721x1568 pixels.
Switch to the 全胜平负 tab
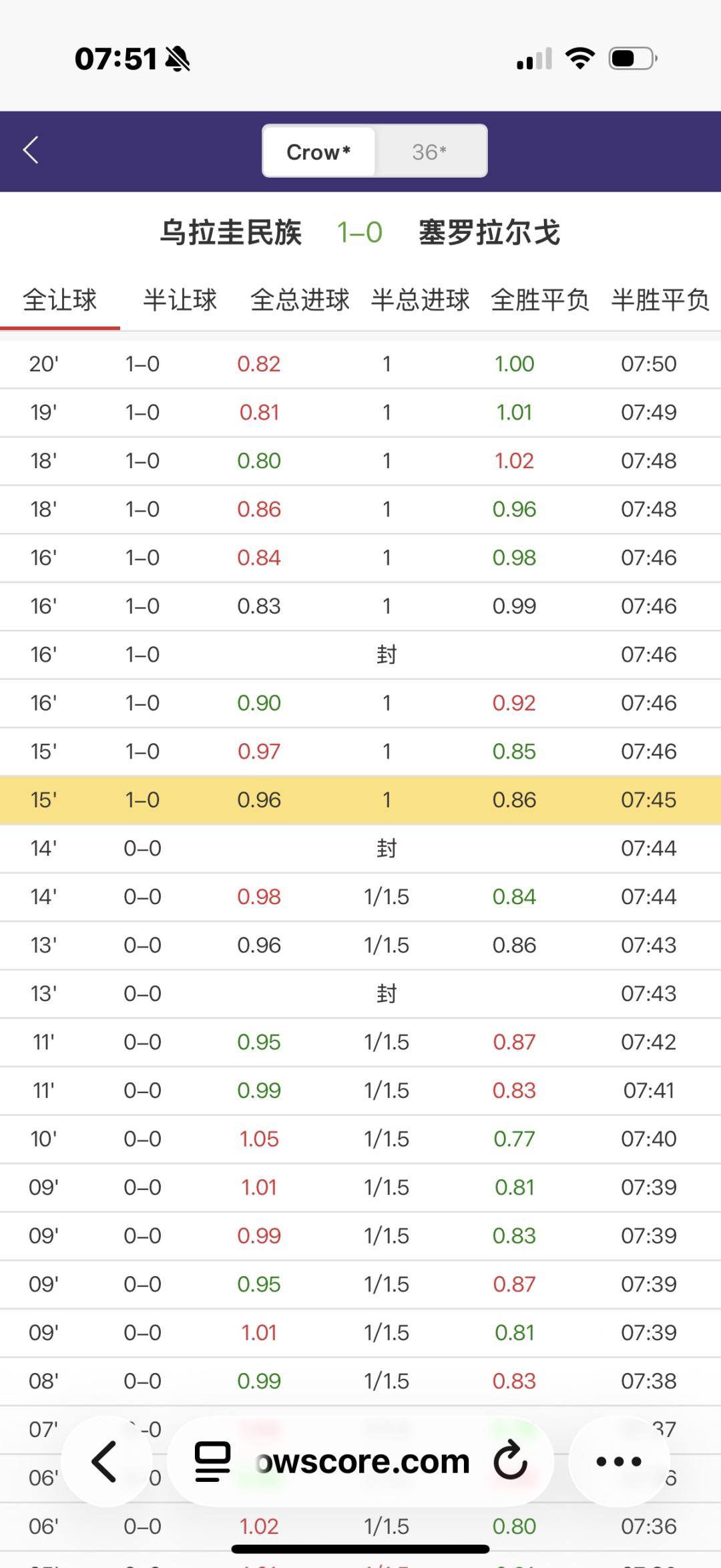pyautogui.click(x=540, y=300)
